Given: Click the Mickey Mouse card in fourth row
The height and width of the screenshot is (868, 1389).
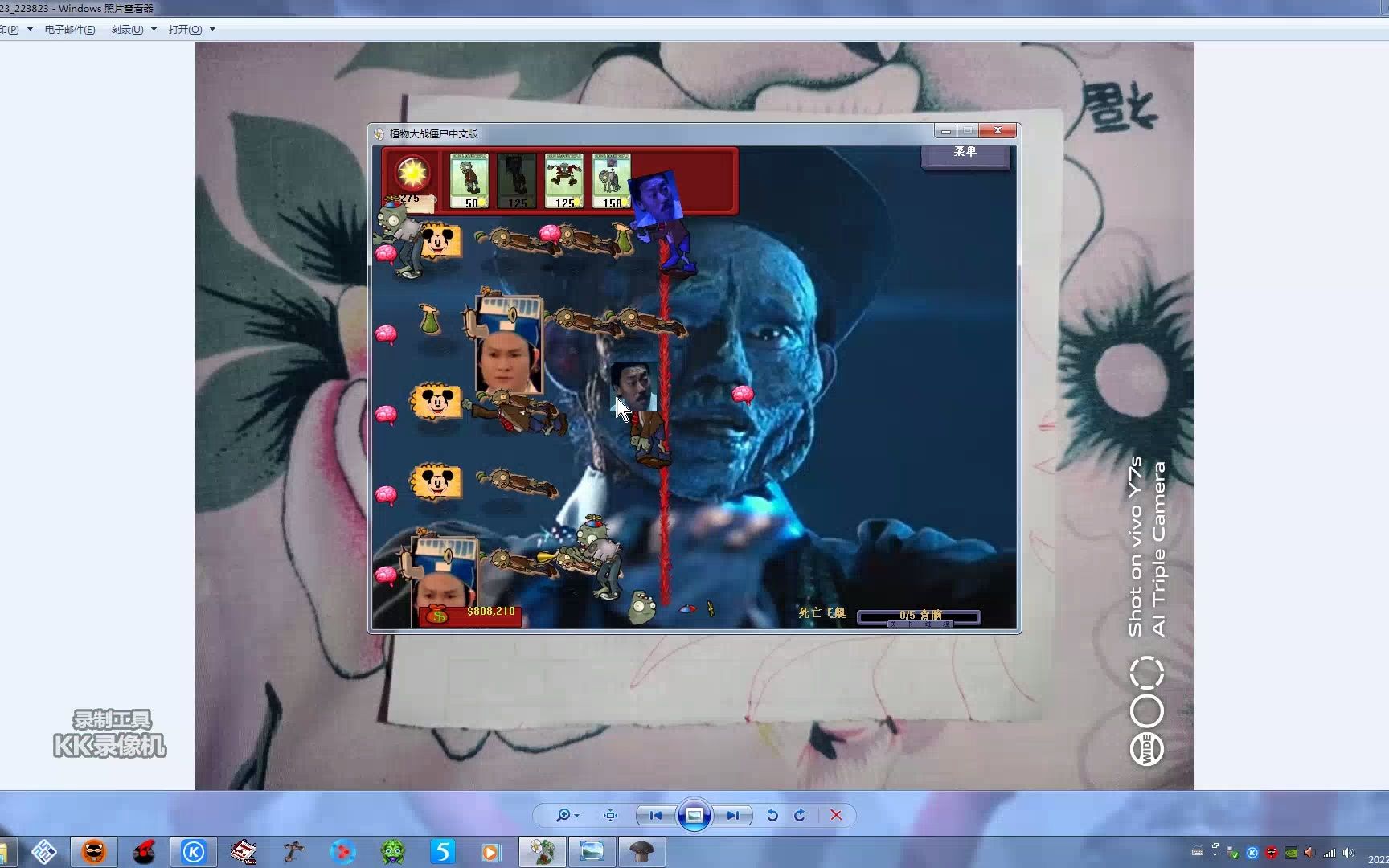Looking at the screenshot, I should [x=436, y=482].
